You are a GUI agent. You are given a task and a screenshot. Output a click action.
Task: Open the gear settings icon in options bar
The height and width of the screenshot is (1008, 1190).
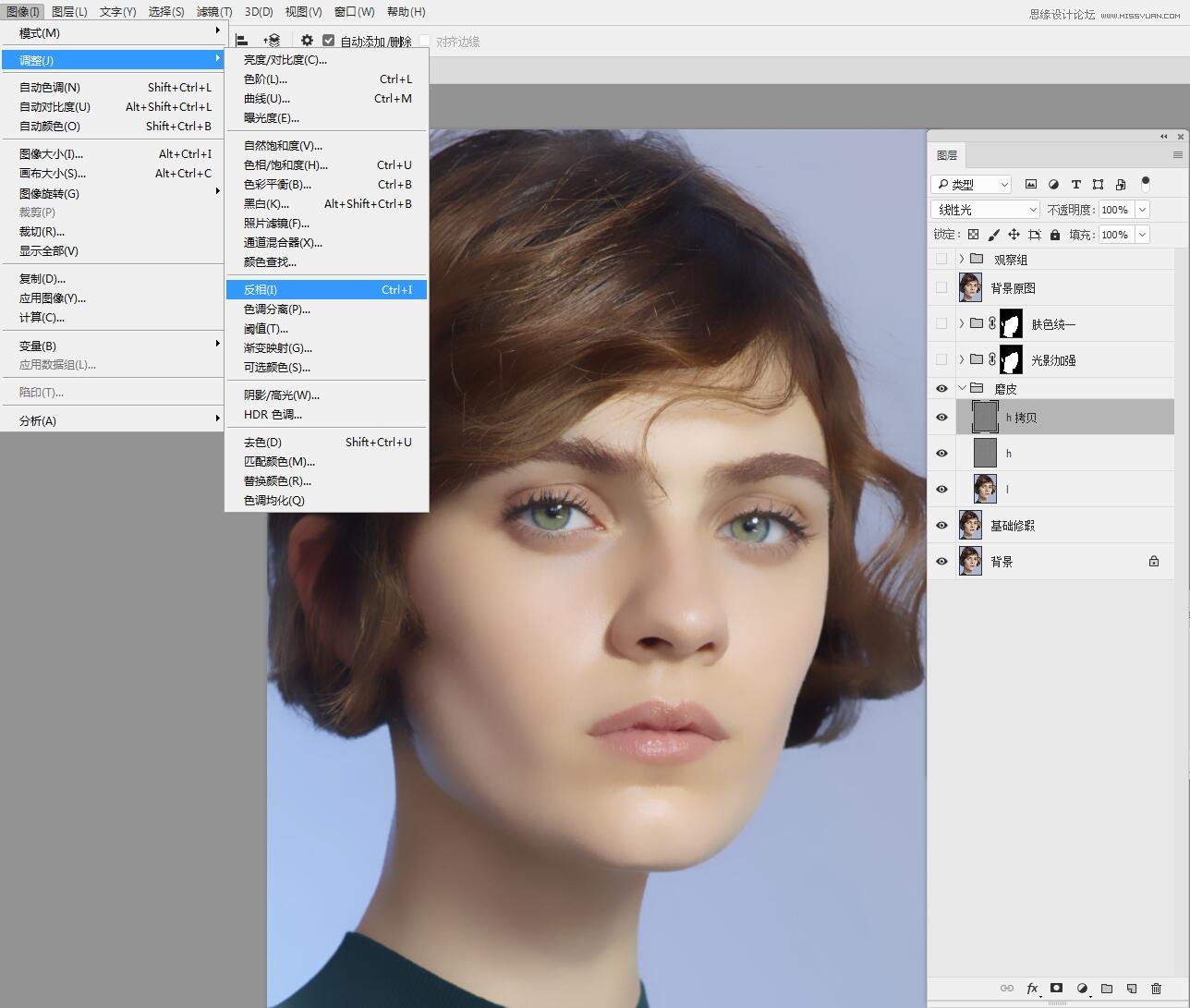(x=307, y=41)
